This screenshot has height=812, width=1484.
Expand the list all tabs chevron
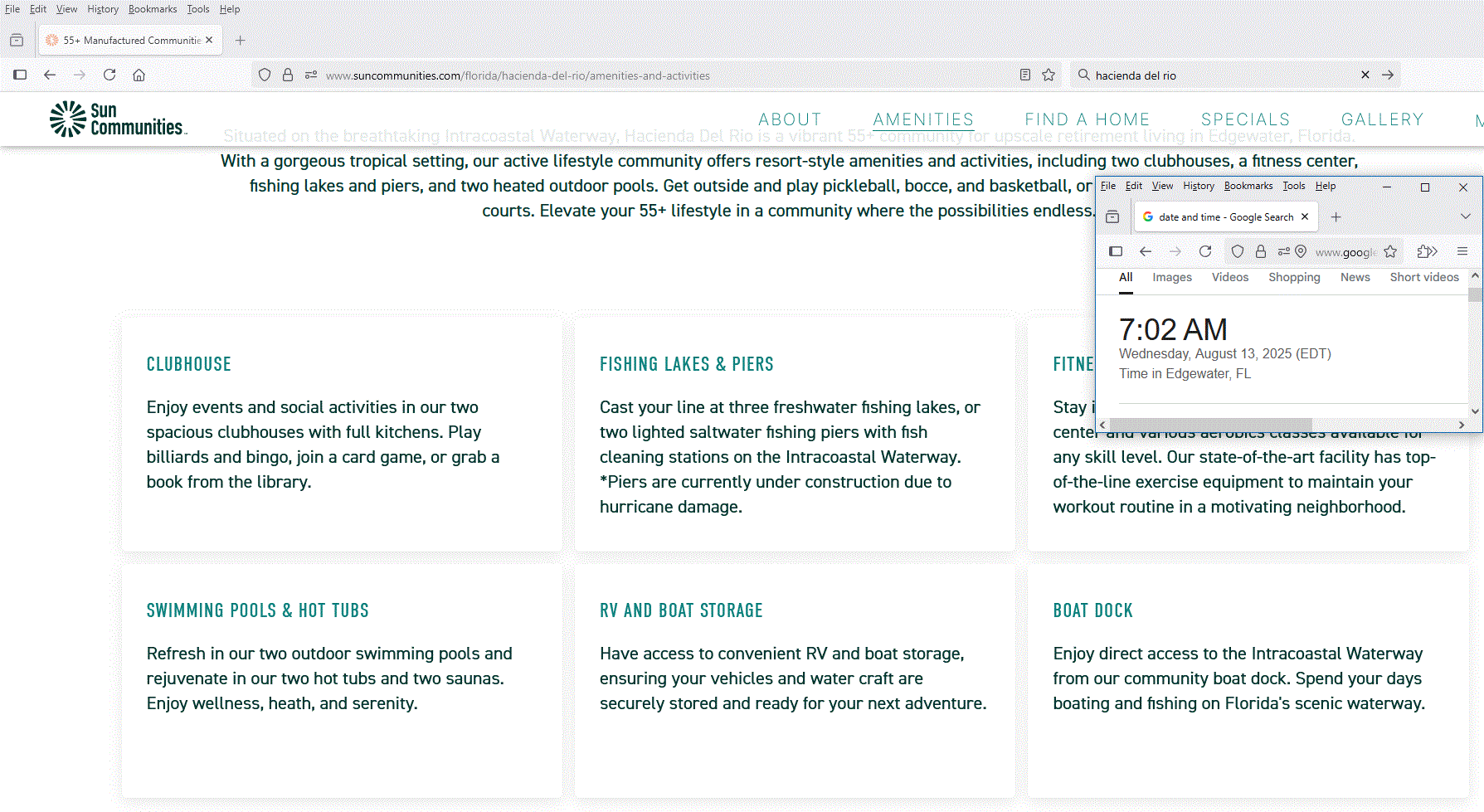(x=1465, y=216)
